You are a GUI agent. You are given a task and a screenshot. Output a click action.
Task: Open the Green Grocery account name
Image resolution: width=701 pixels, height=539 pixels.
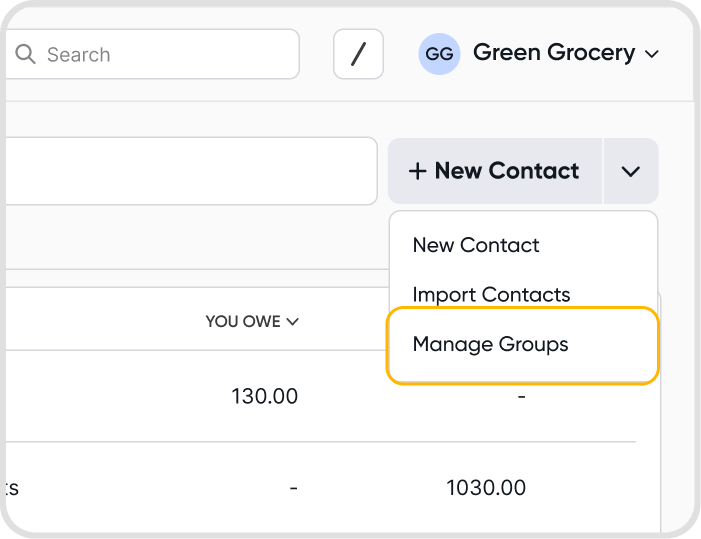click(553, 53)
